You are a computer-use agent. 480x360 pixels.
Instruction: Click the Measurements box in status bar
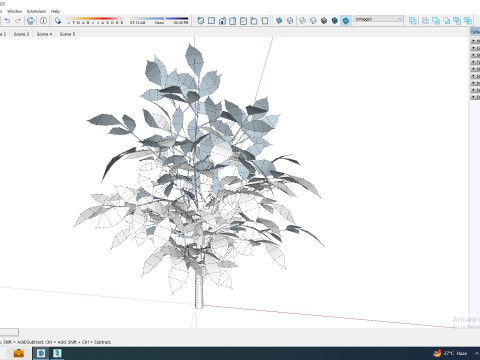pos(9,332)
